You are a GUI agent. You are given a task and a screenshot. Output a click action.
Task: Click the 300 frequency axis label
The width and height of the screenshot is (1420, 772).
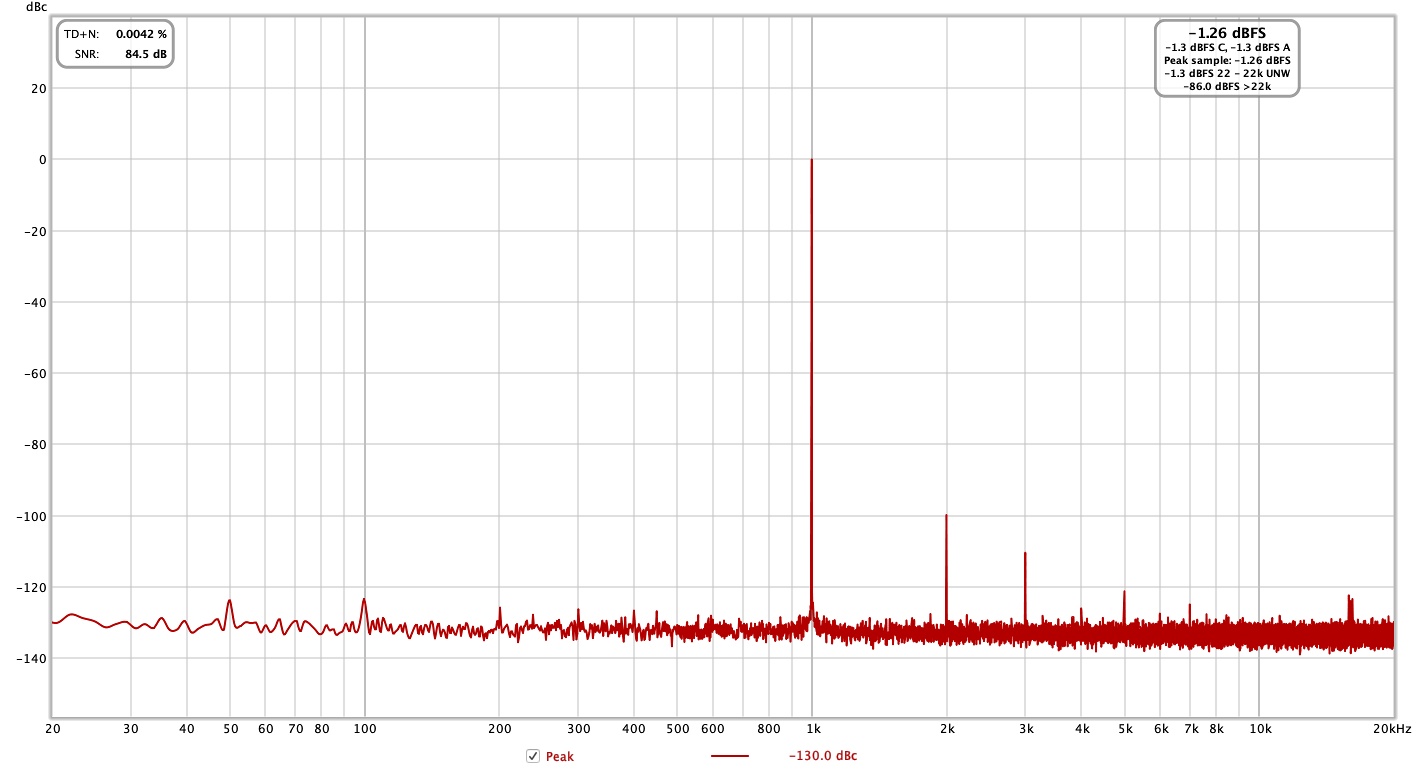pos(578,730)
